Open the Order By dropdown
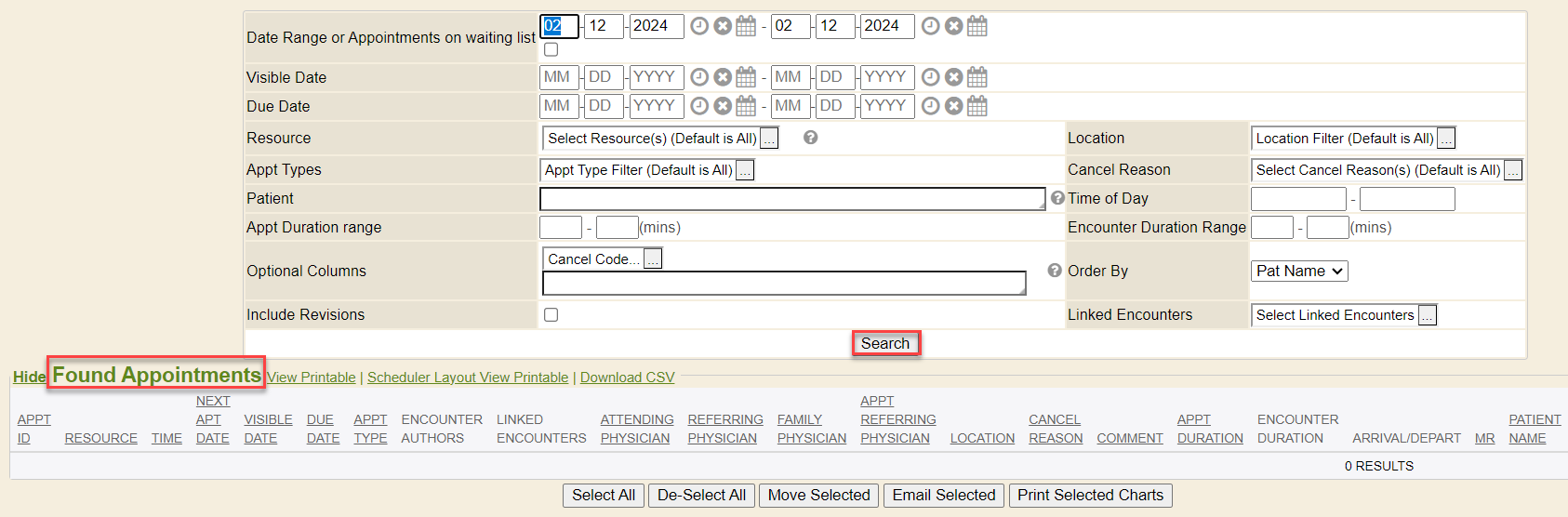Image resolution: width=1568 pixels, height=517 pixels. pos(1298,271)
